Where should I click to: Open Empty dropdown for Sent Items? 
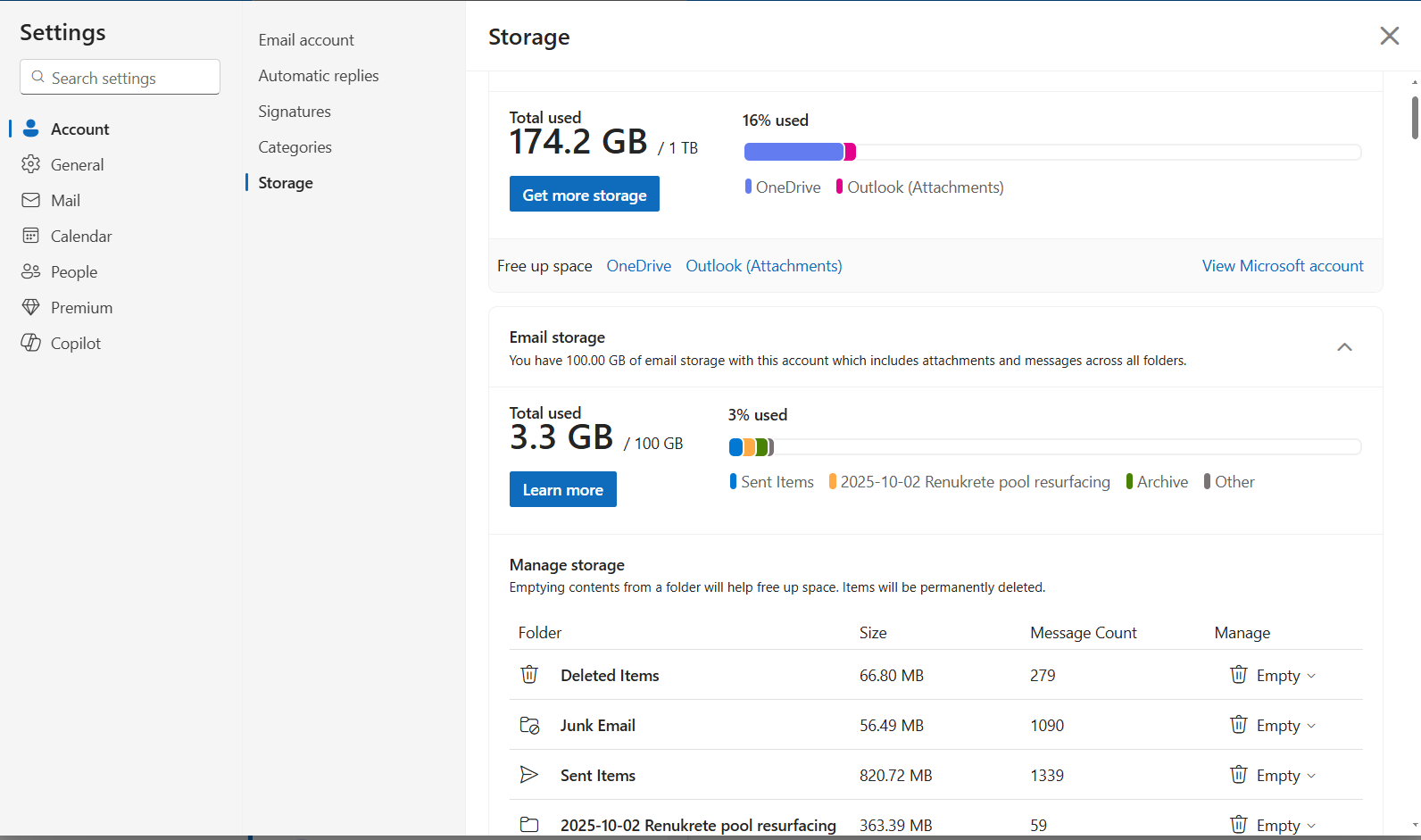click(x=1273, y=775)
